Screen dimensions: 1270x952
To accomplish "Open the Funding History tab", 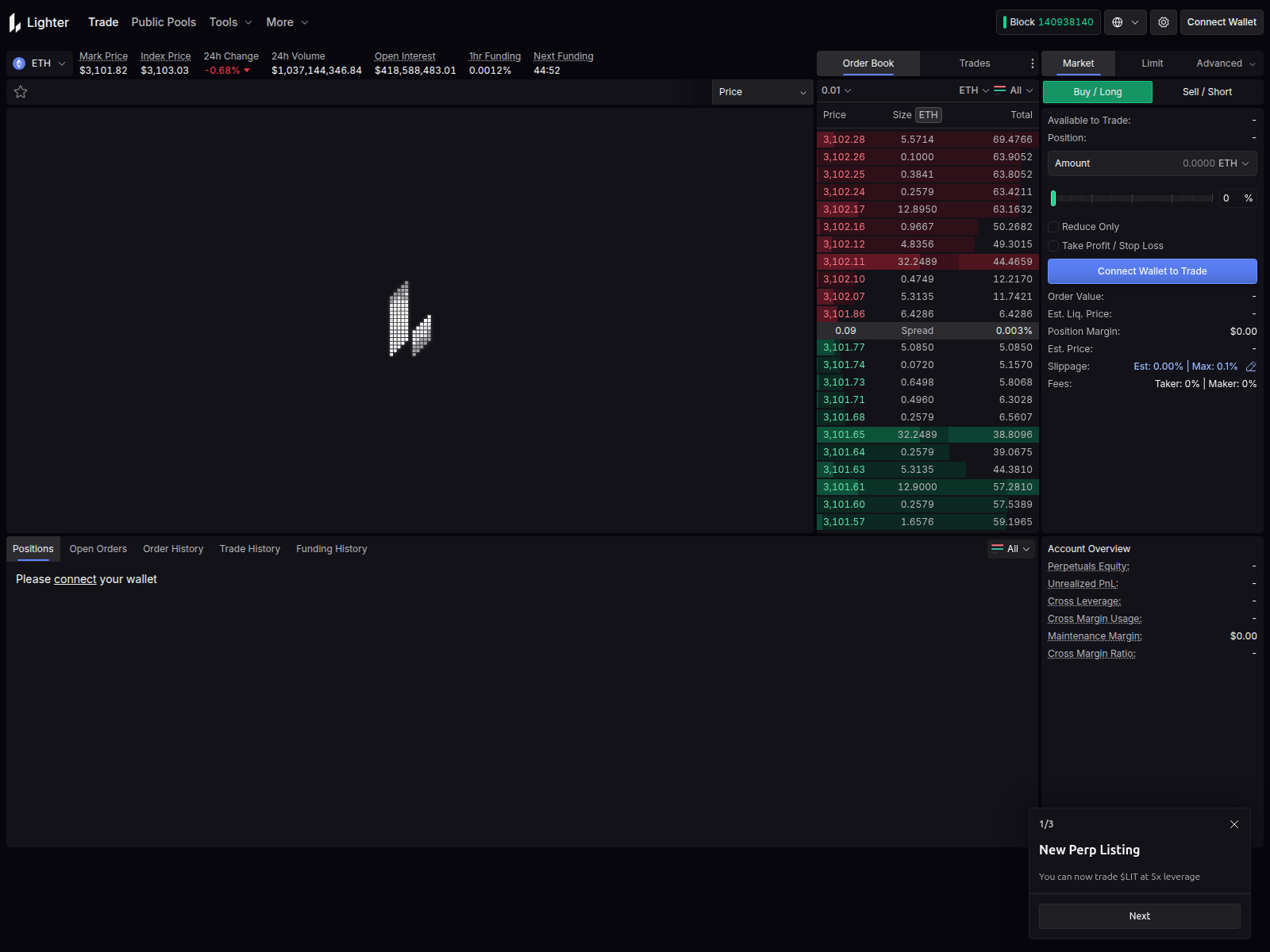I will click(331, 548).
